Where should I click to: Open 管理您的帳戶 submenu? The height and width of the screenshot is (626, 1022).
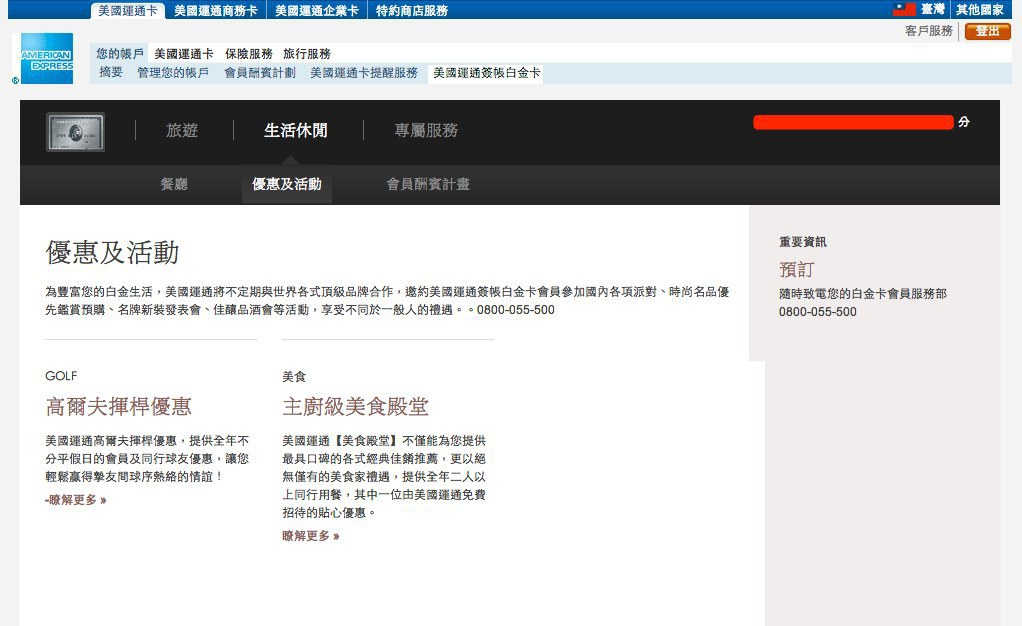pyautogui.click(x=173, y=72)
